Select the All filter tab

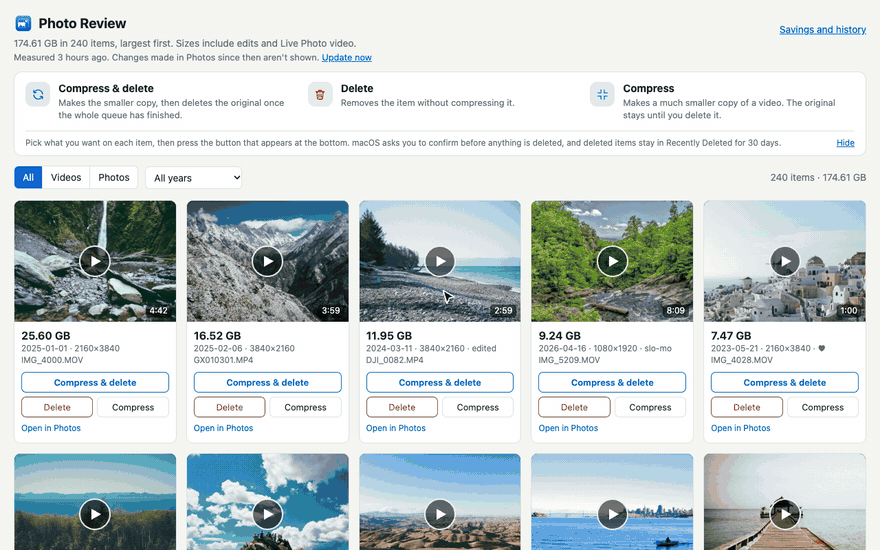pos(28,178)
